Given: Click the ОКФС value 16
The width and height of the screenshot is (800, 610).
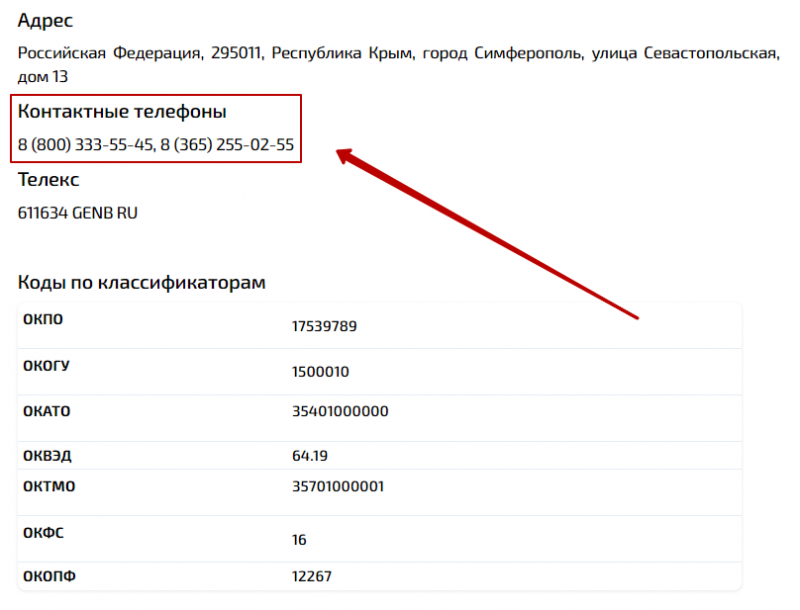Looking at the screenshot, I should click(x=297, y=539).
